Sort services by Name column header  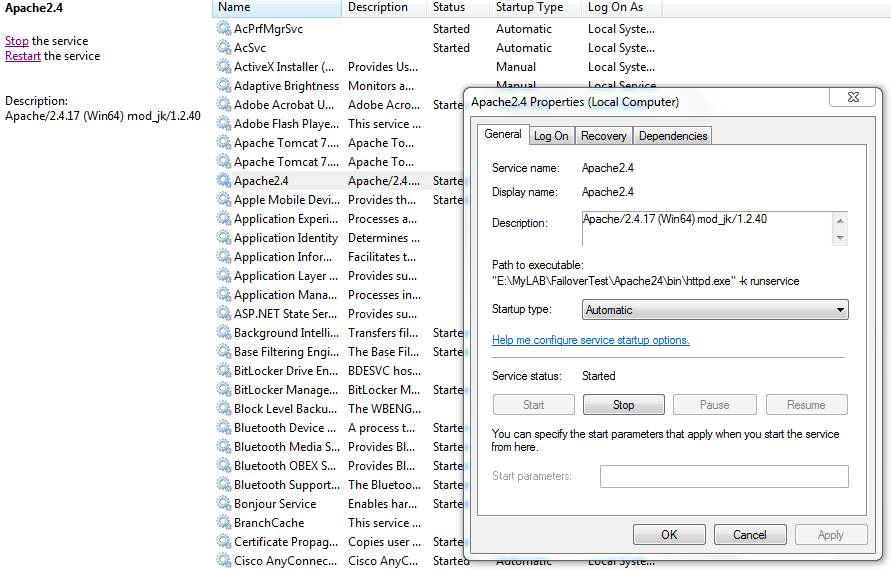click(x=277, y=7)
